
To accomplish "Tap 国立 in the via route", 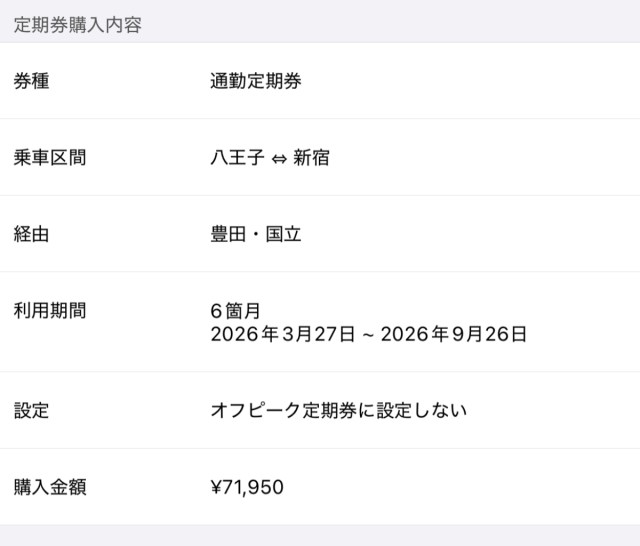I will 283,235.
